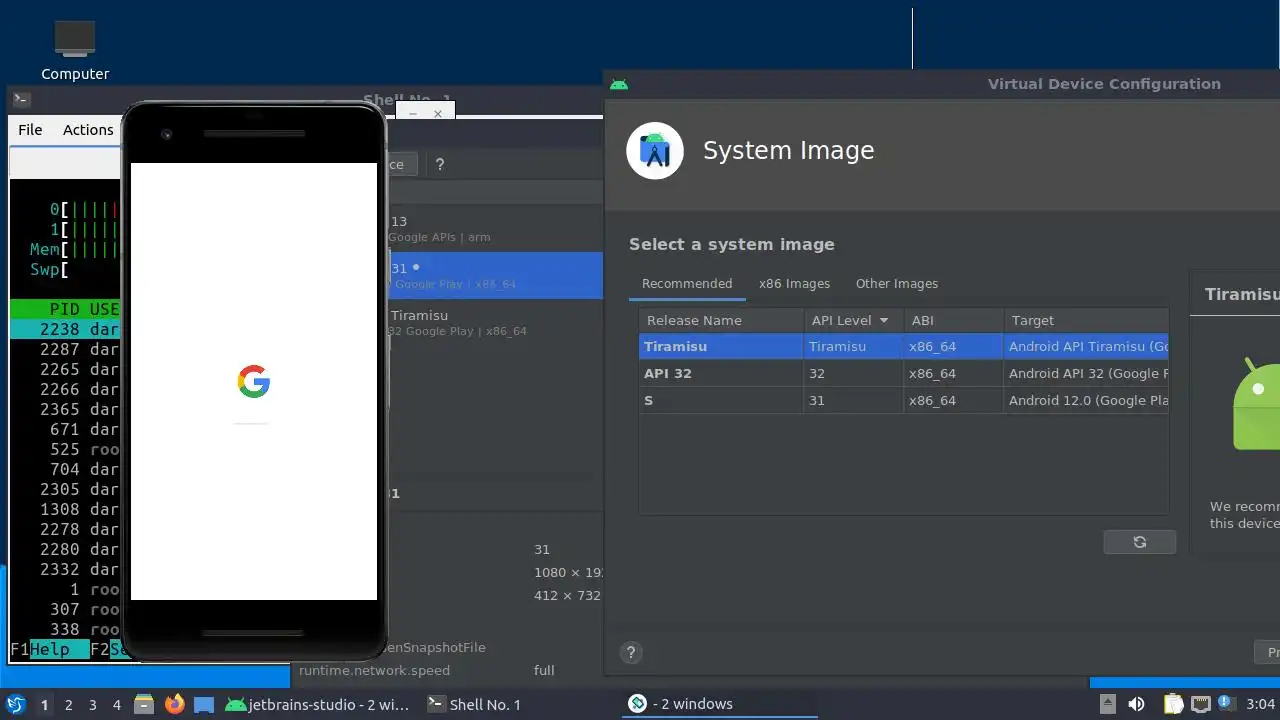Activate jetbrains-studio taskbar entry

pos(318,705)
